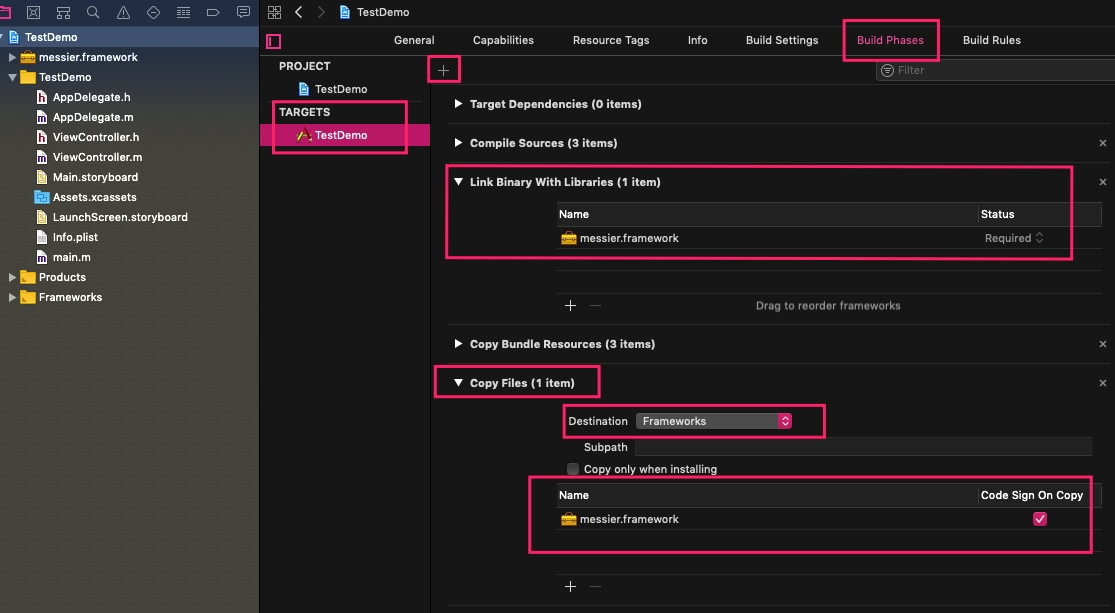Go back in editor history

click(299, 12)
